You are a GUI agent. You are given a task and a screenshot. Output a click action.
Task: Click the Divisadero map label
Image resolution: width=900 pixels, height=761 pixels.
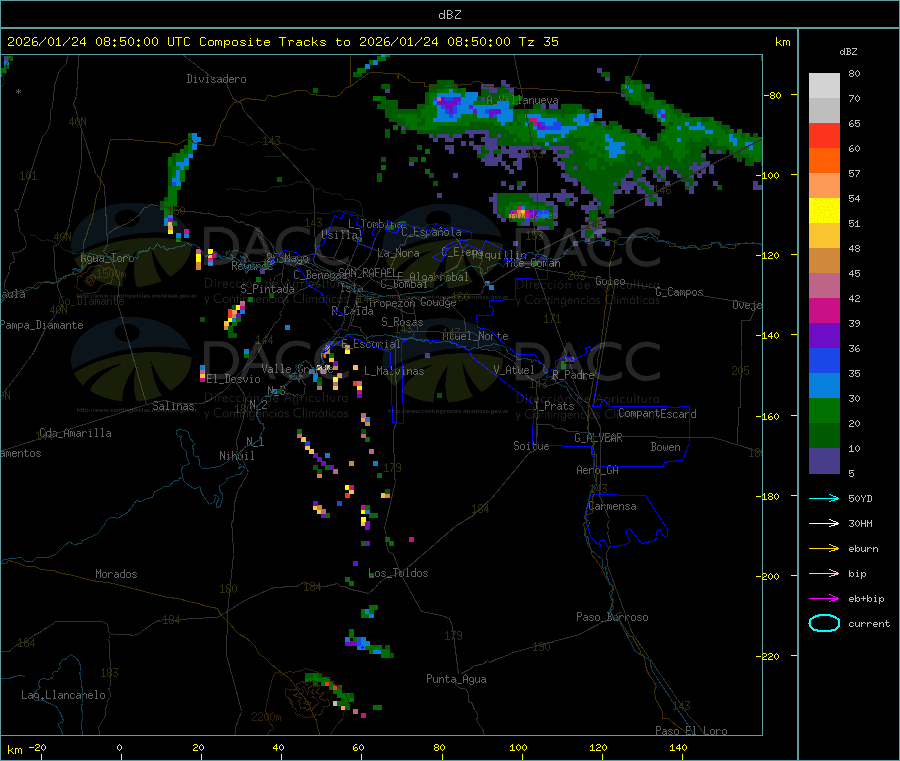click(x=216, y=79)
